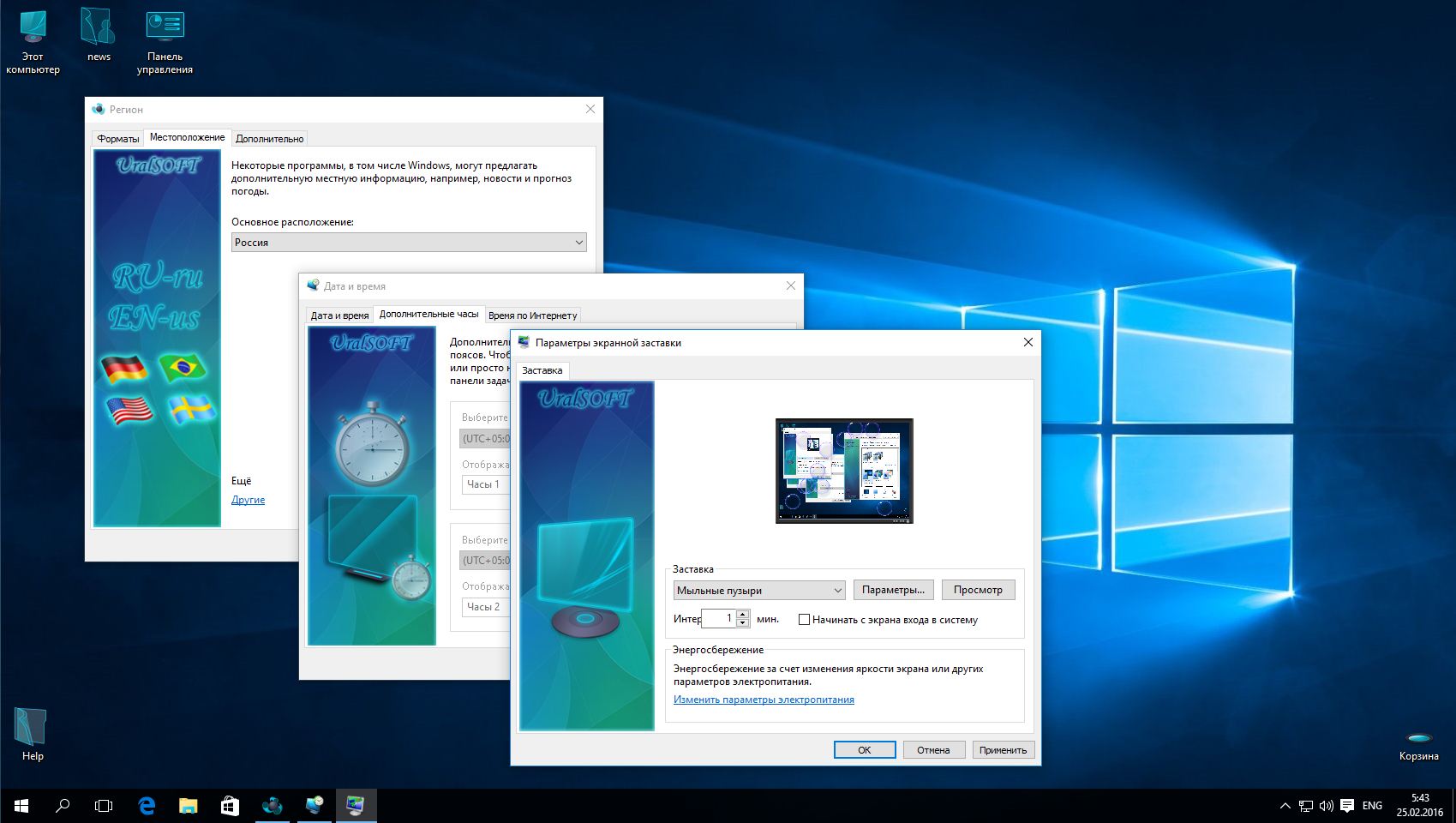The height and width of the screenshot is (823, 1456).
Task: Show hidden system tray icons chevron
Action: tap(1285, 806)
